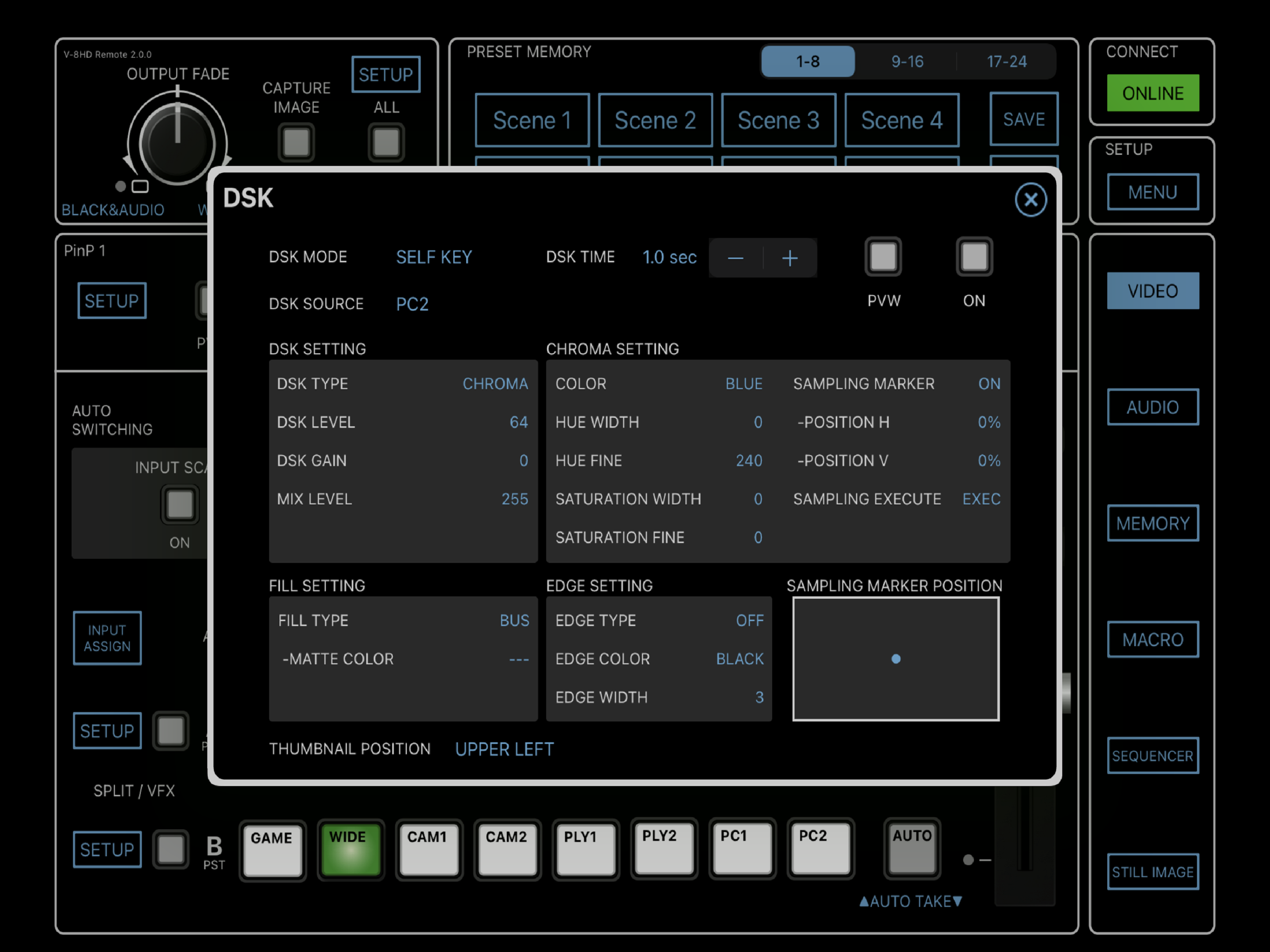Select PLY1 on the preset bus
The image size is (1270, 952).
tap(586, 850)
